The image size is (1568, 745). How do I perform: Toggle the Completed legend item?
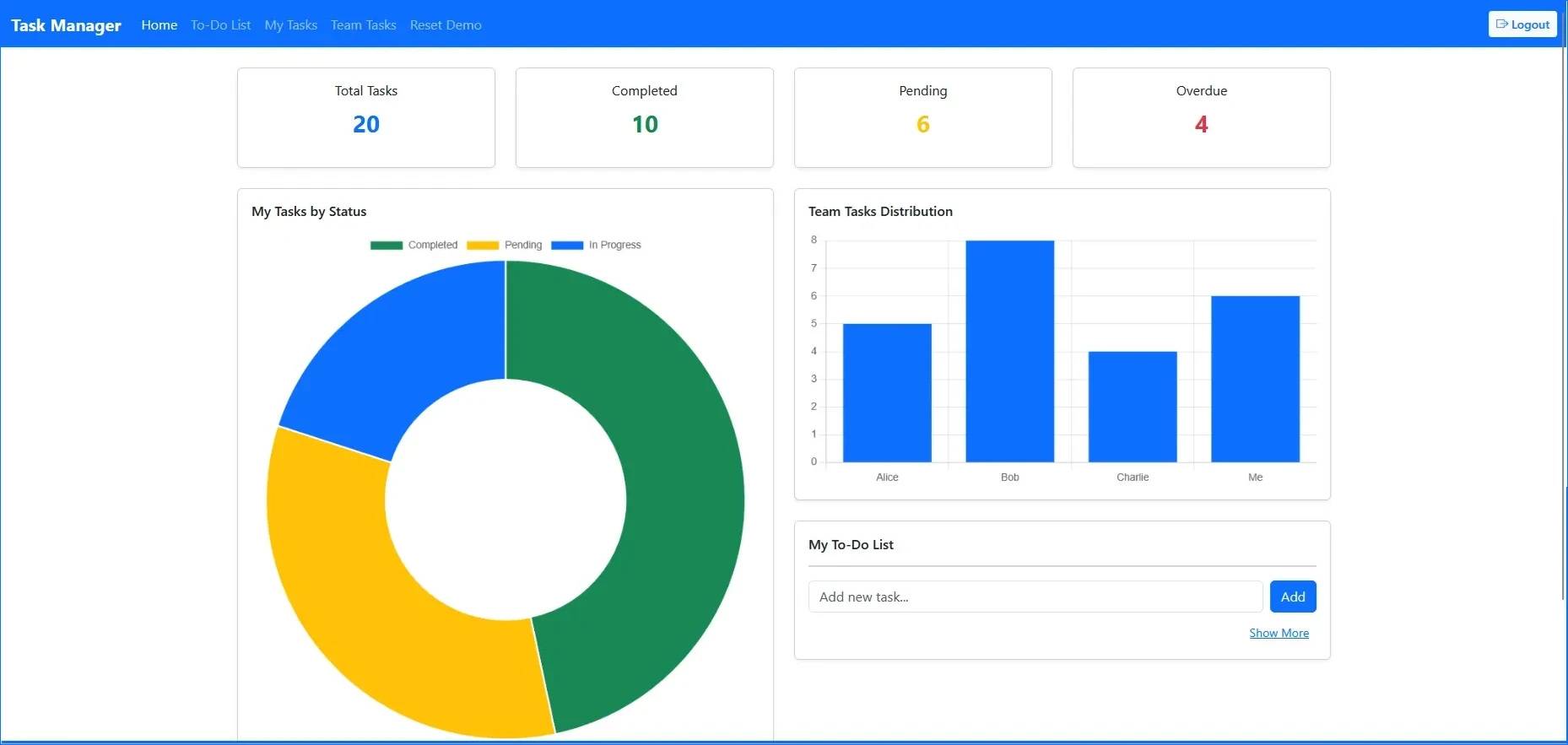pos(414,246)
